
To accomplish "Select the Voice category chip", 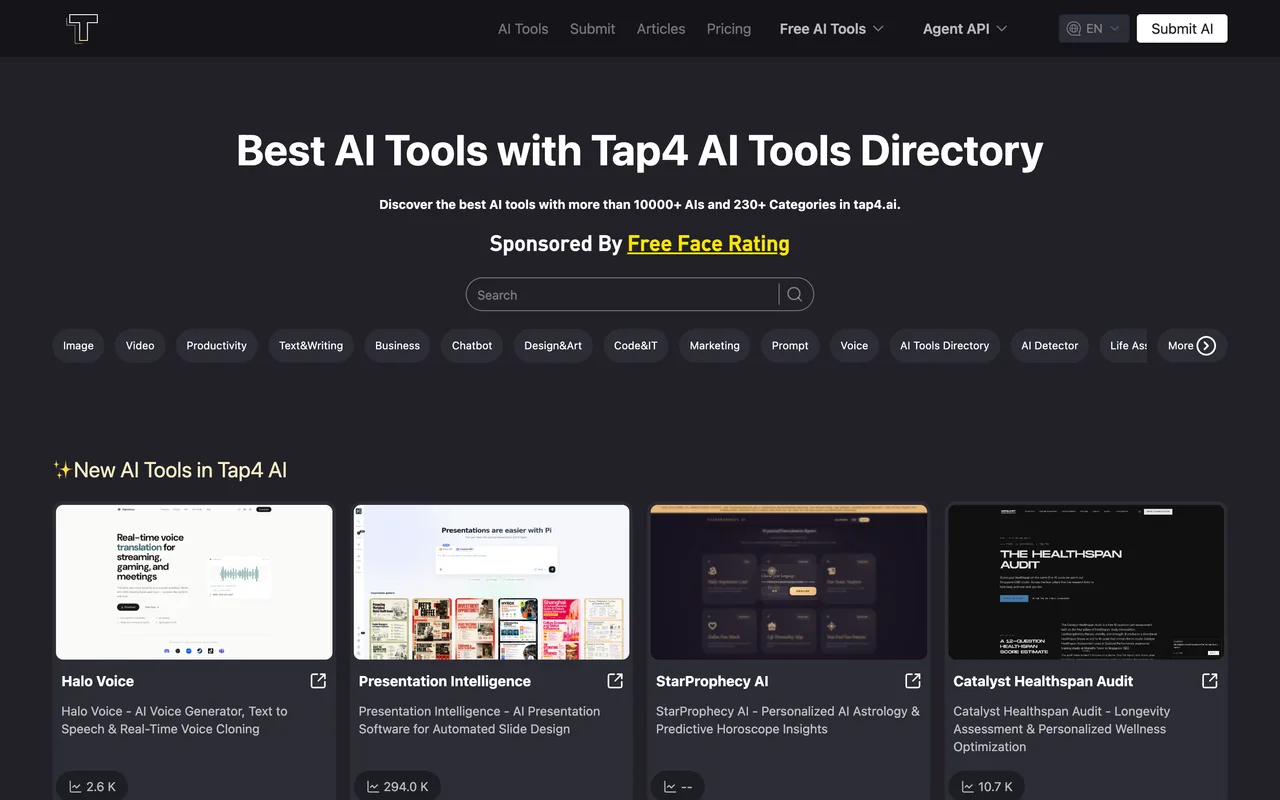I will (854, 346).
